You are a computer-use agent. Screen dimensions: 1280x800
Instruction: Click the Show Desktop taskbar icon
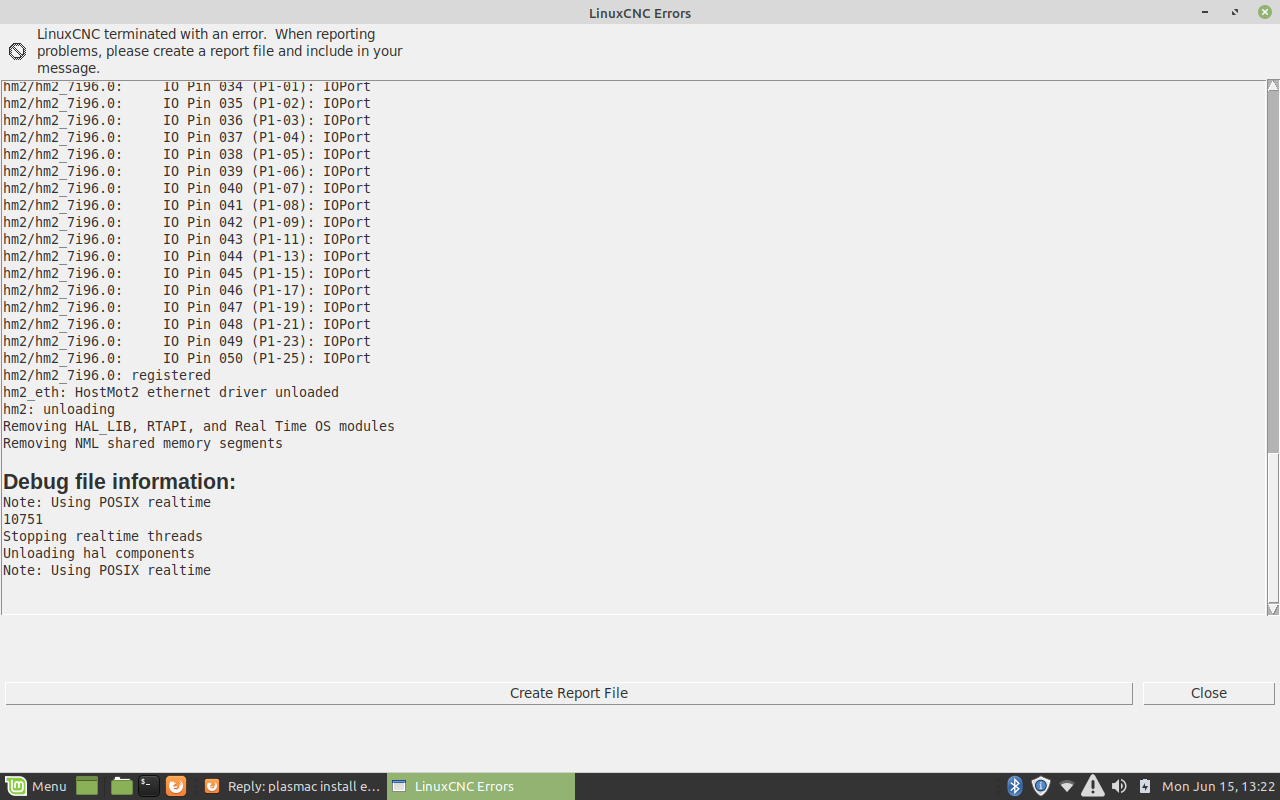(87, 786)
